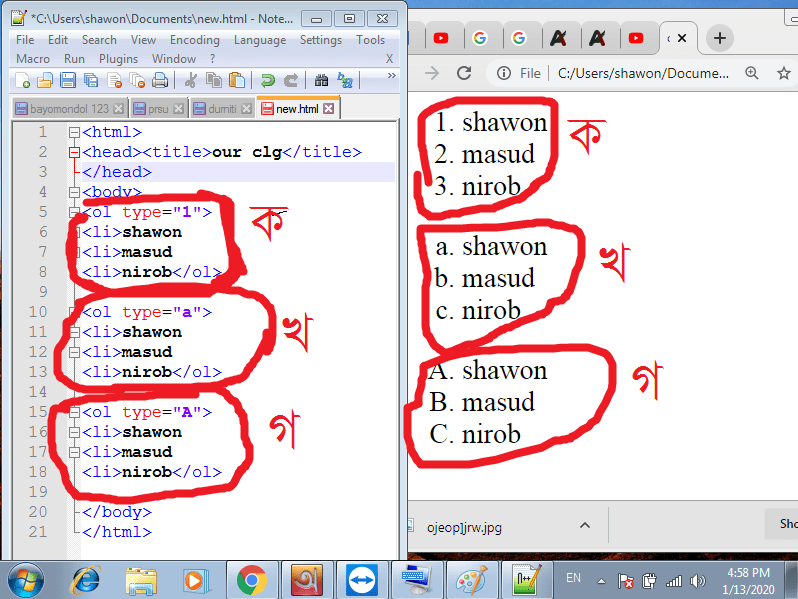Collapse the first ol fold on line 5
798x599 pixels.
coord(74,212)
